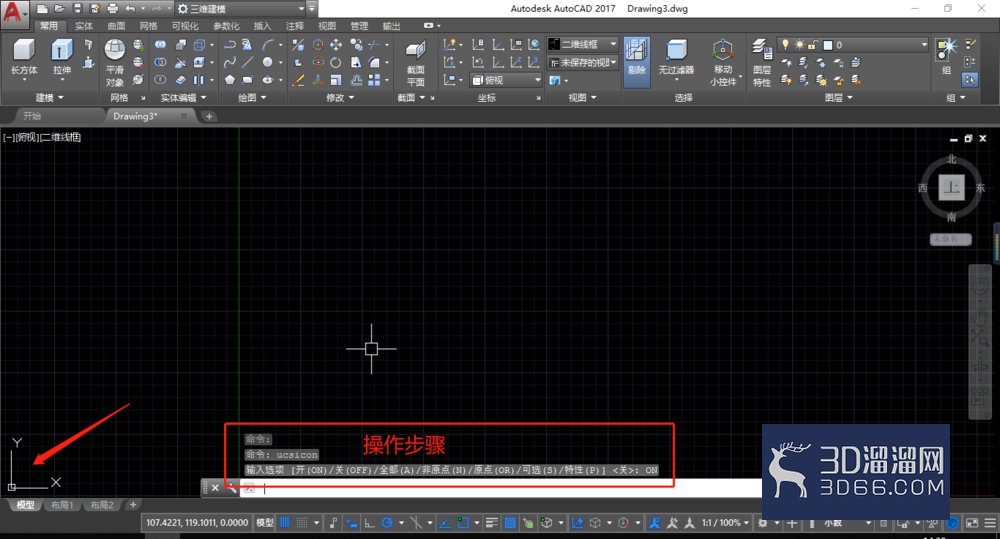
Task: Expand the 绘图 panel
Action: 252,98
